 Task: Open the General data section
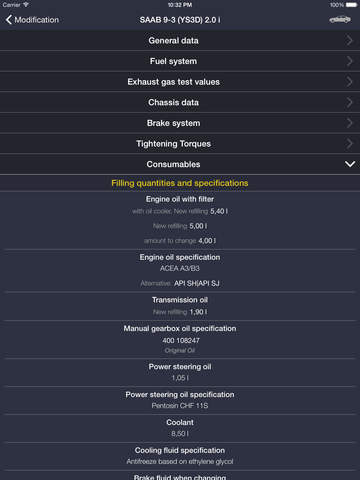tap(180, 40)
